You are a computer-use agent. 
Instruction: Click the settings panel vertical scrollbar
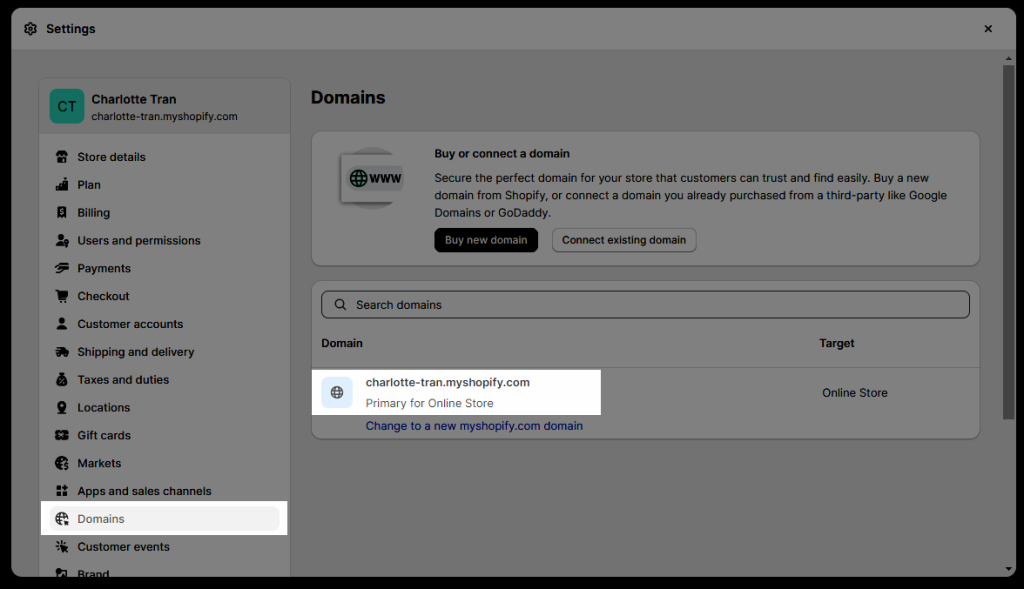[1008, 242]
